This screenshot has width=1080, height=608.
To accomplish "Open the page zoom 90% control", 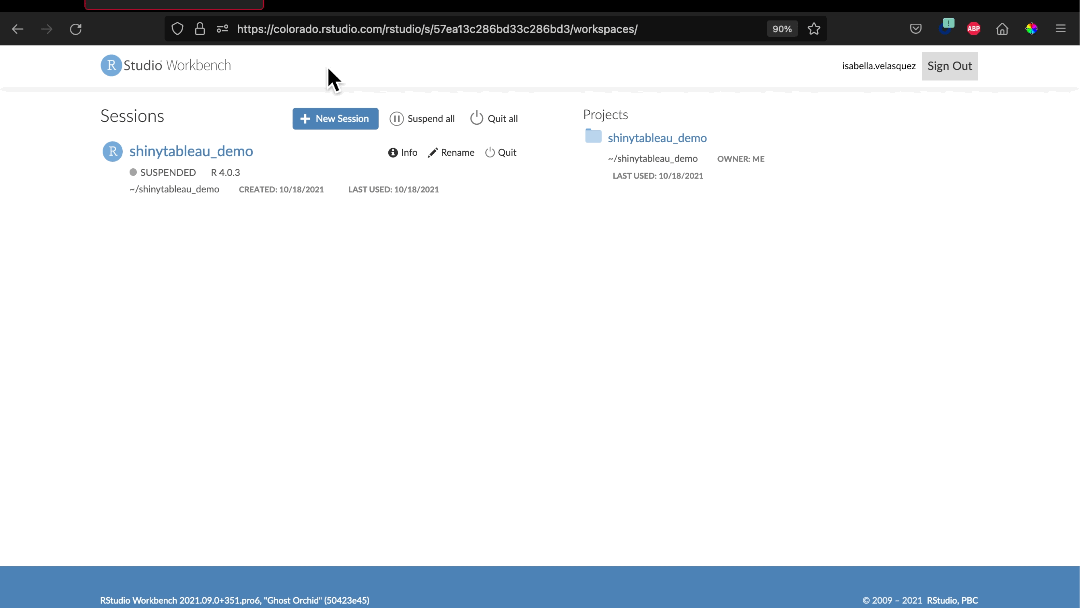I will click(x=781, y=28).
